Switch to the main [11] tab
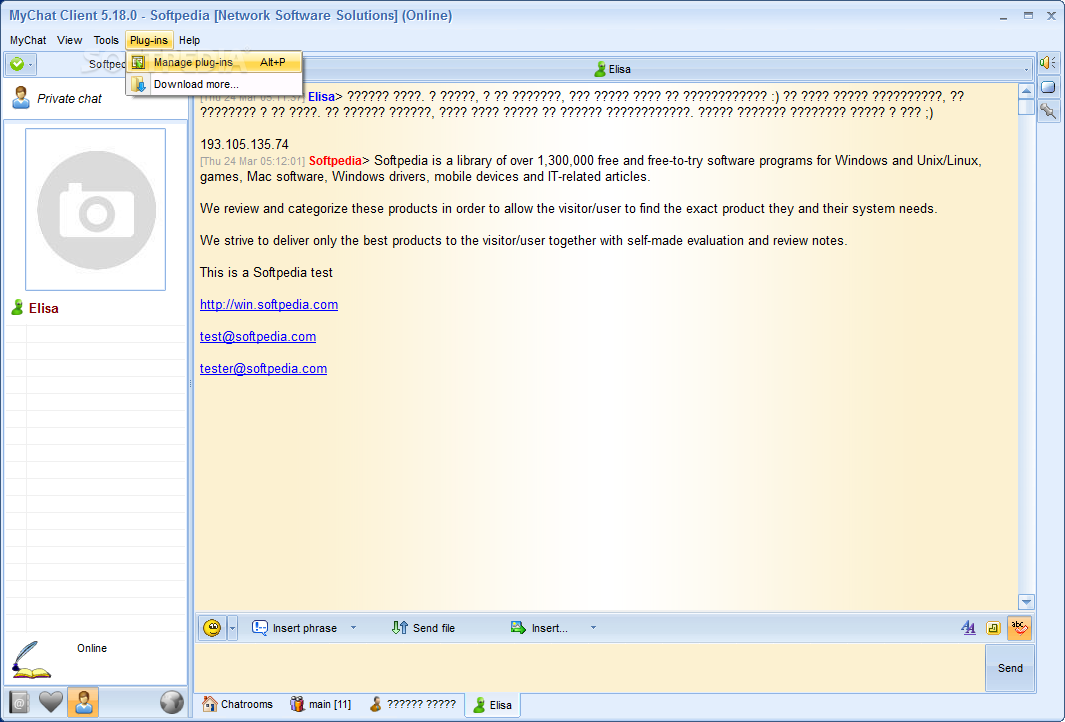The width and height of the screenshot is (1065, 722). (x=320, y=704)
